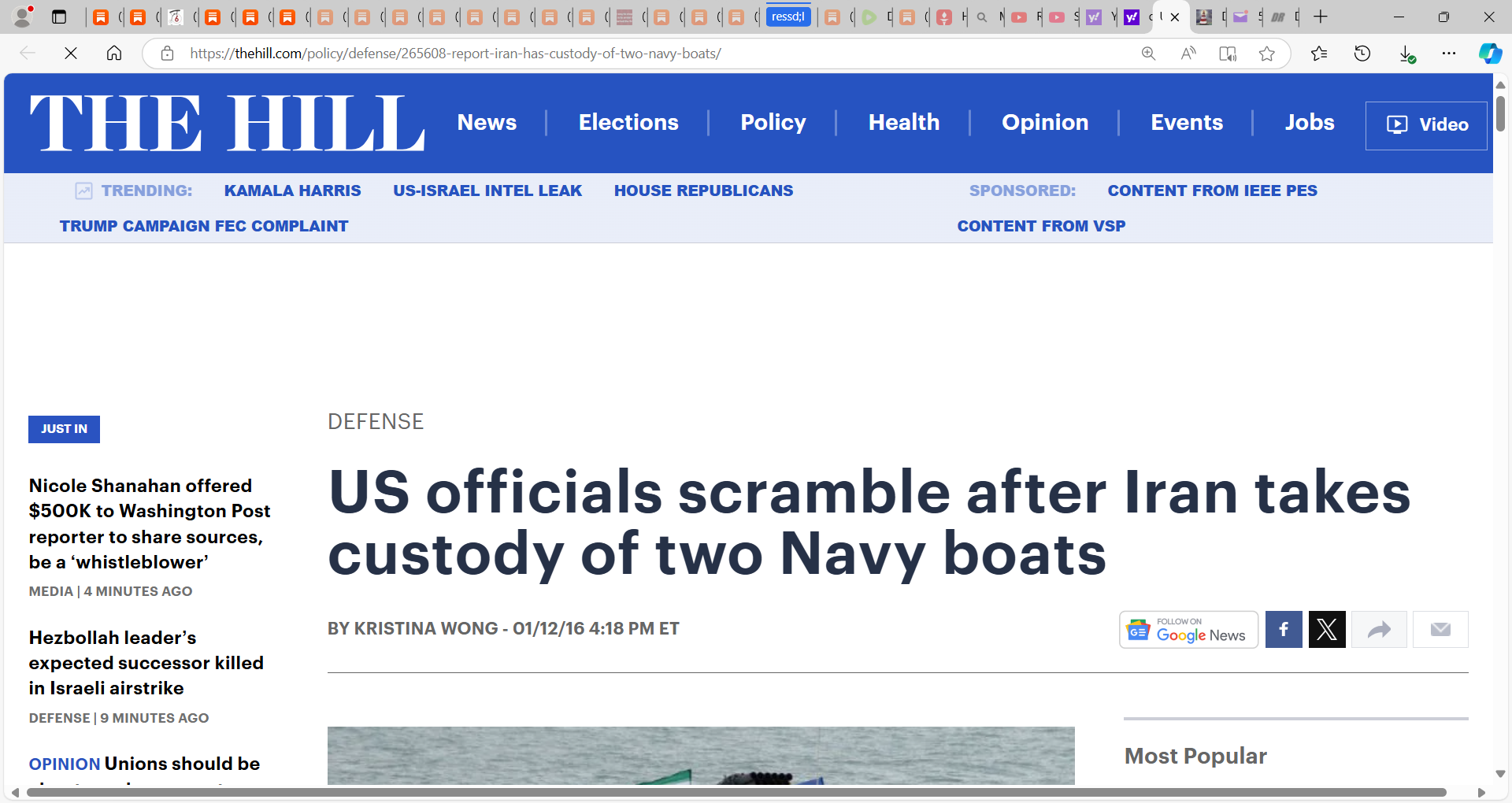Open Settings and more ellipsis menu
Image resolution: width=1512 pixels, height=803 pixels.
[1449, 54]
